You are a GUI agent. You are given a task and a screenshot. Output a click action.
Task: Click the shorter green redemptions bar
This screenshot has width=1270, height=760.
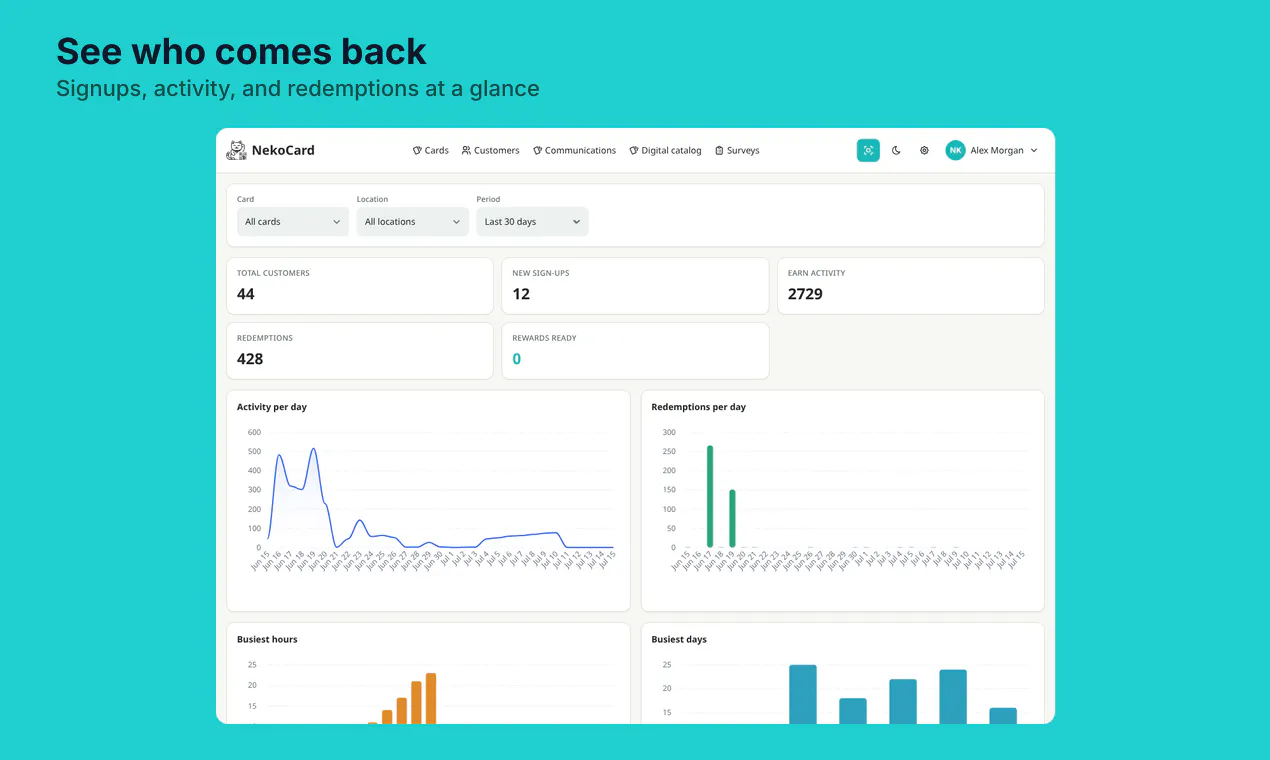point(732,518)
